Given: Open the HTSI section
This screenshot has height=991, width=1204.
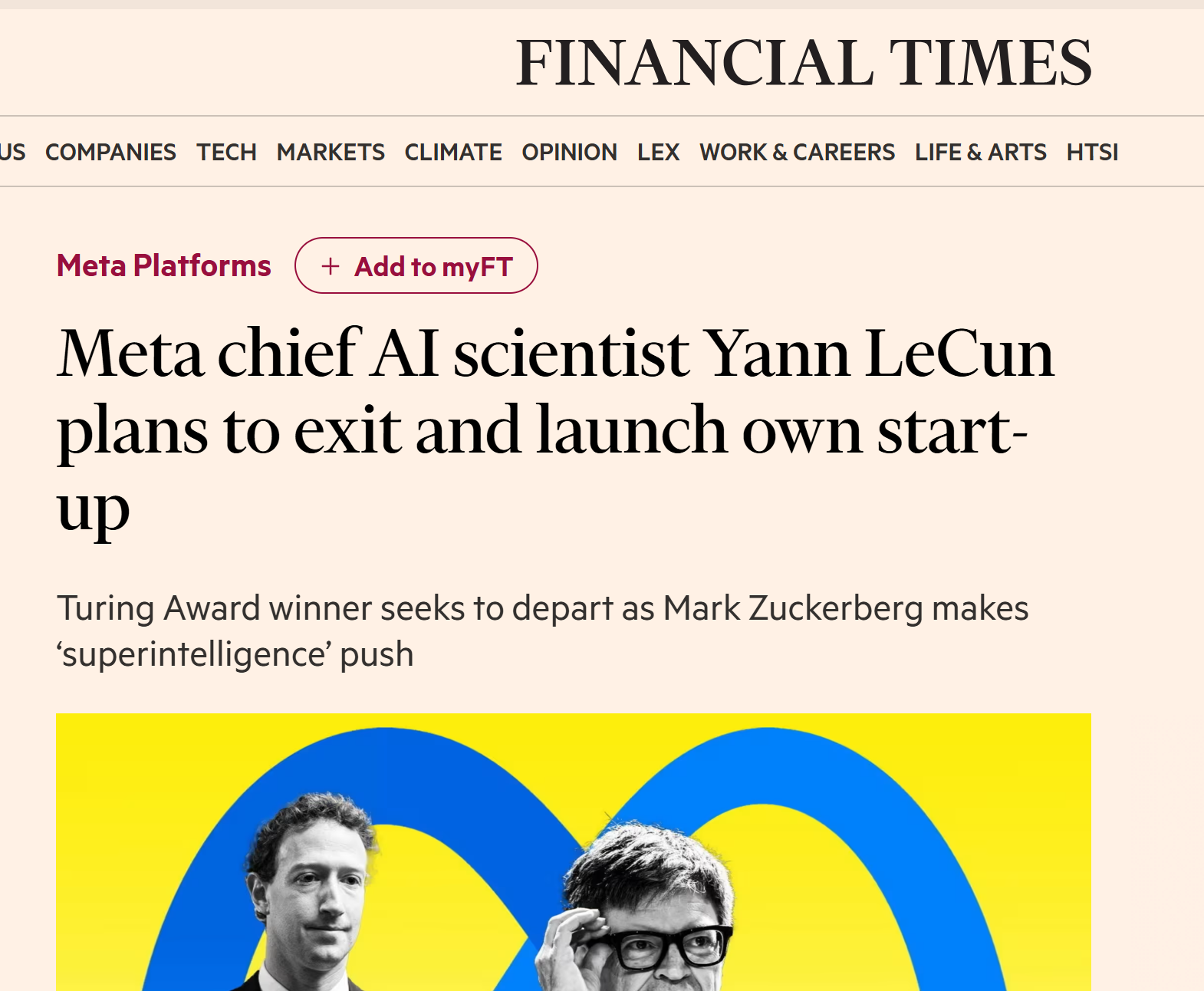Looking at the screenshot, I should [1092, 153].
